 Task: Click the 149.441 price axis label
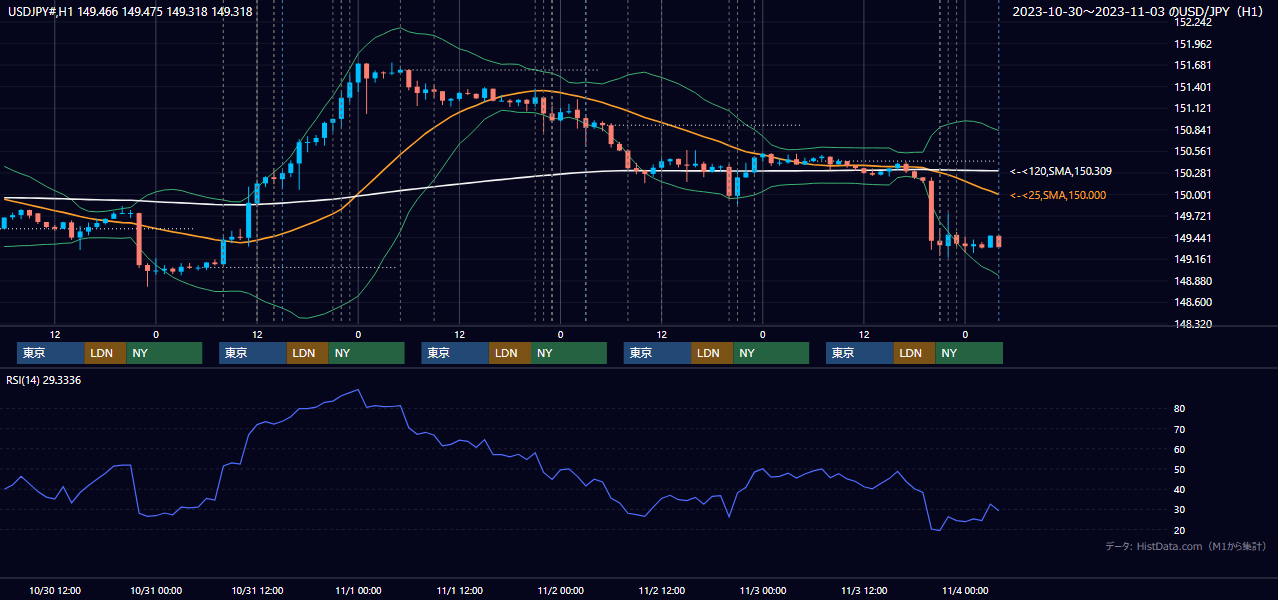pos(1193,238)
